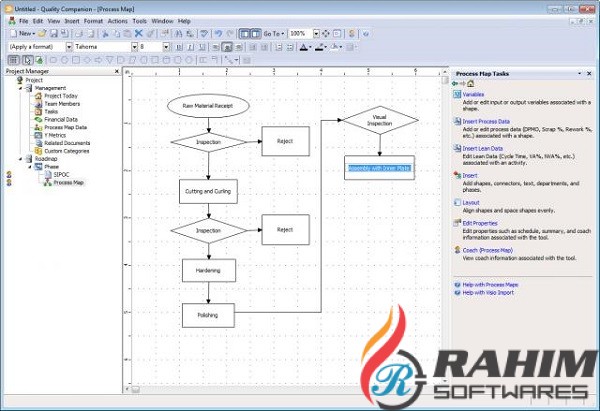Click the Coach (Process Map) link
Viewport: 600px width, 411px height.
[x=488, y=250]
